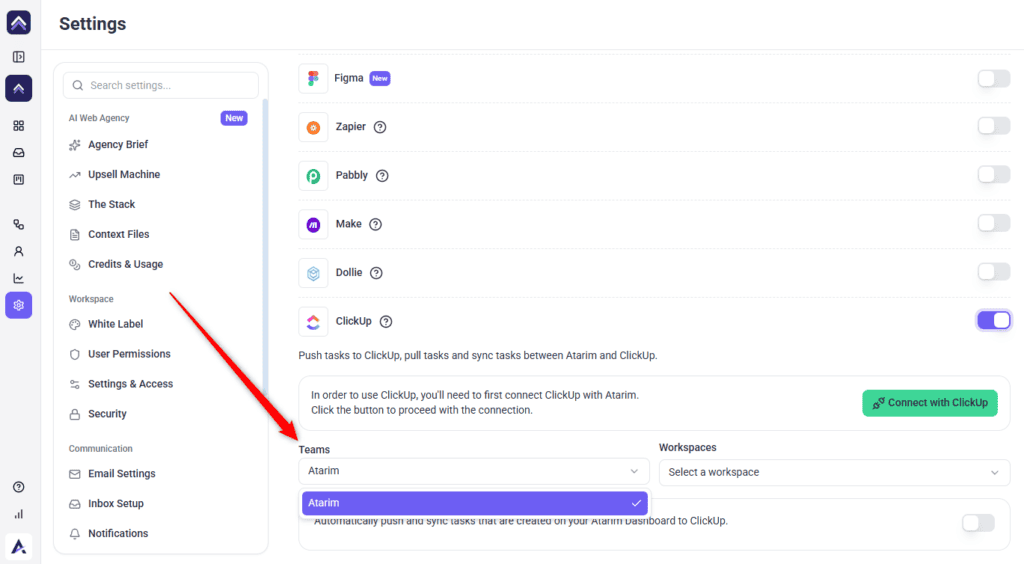1024x564 pixels.
Task: Click the Pabbly integration logo
Action: pyautogui.click(x=313, y=176)
